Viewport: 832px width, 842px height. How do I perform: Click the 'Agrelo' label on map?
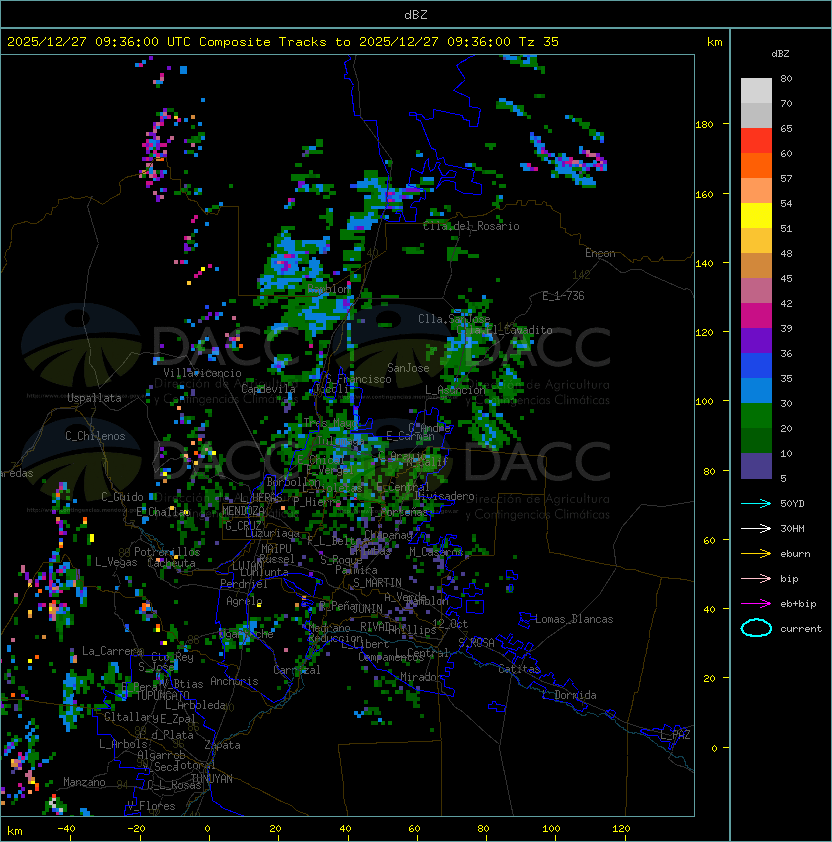244,601
